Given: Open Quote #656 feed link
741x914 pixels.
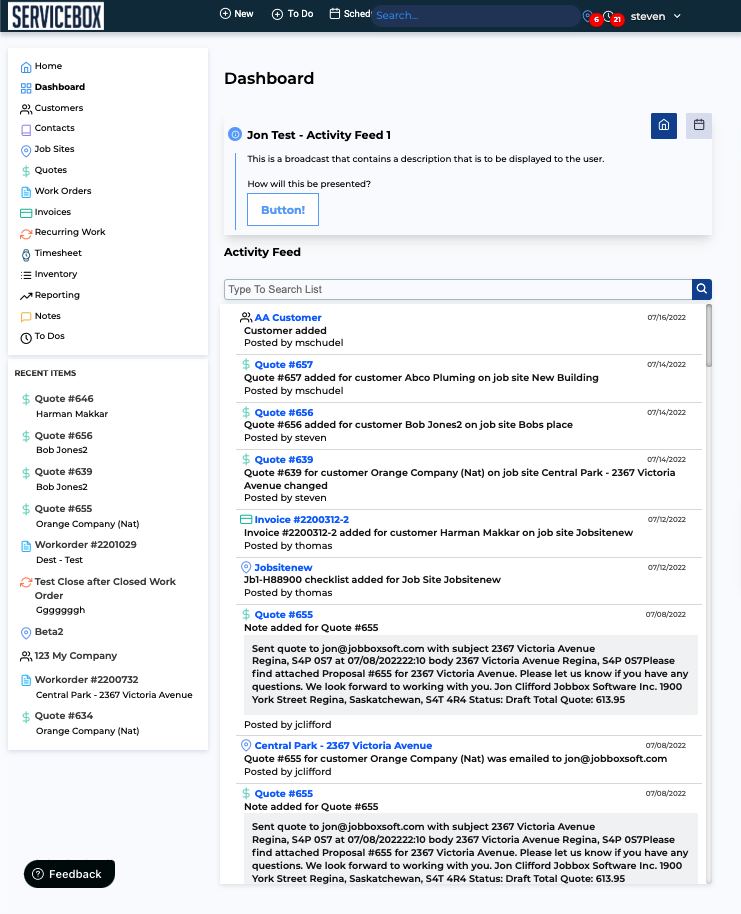Looking at the screenshot, I should click(x=284, y=412).
